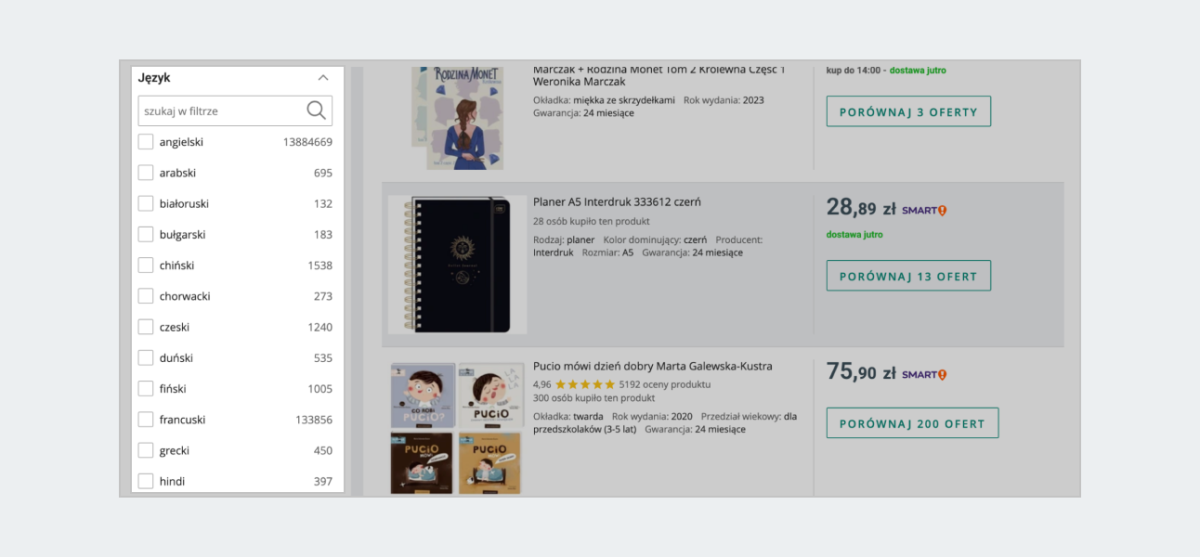Screen dimensions: 1200x557
Task: Click the five-star rating for Pucio book
Action: (x=585, y=384)
